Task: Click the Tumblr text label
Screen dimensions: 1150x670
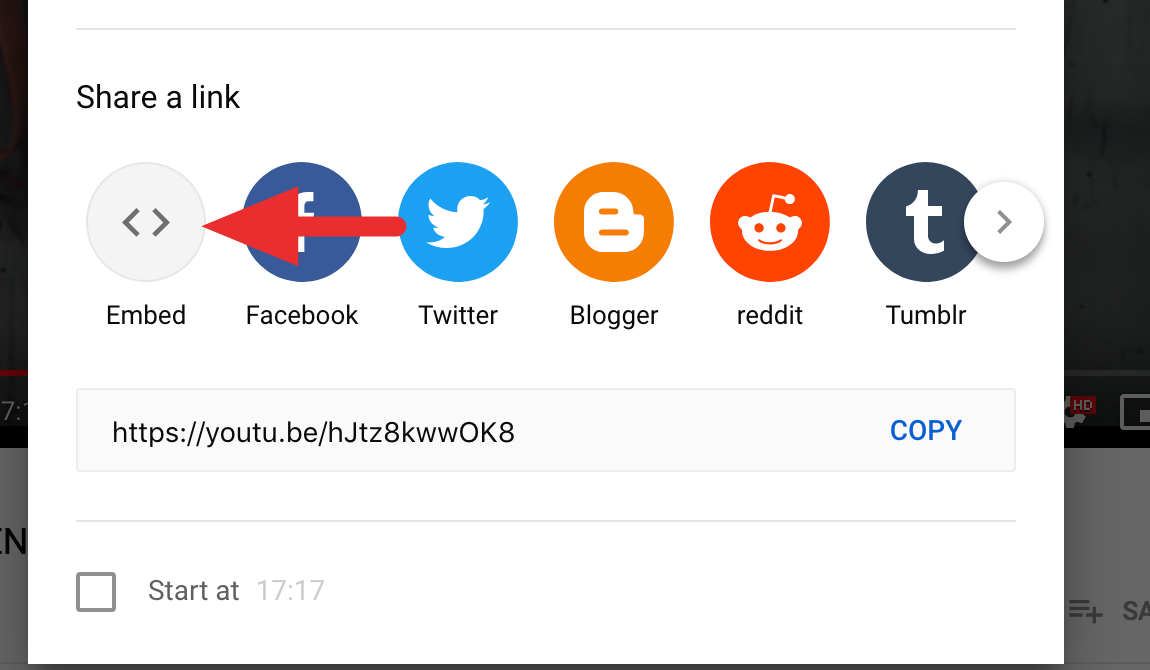Action: [x=926, y=315]
